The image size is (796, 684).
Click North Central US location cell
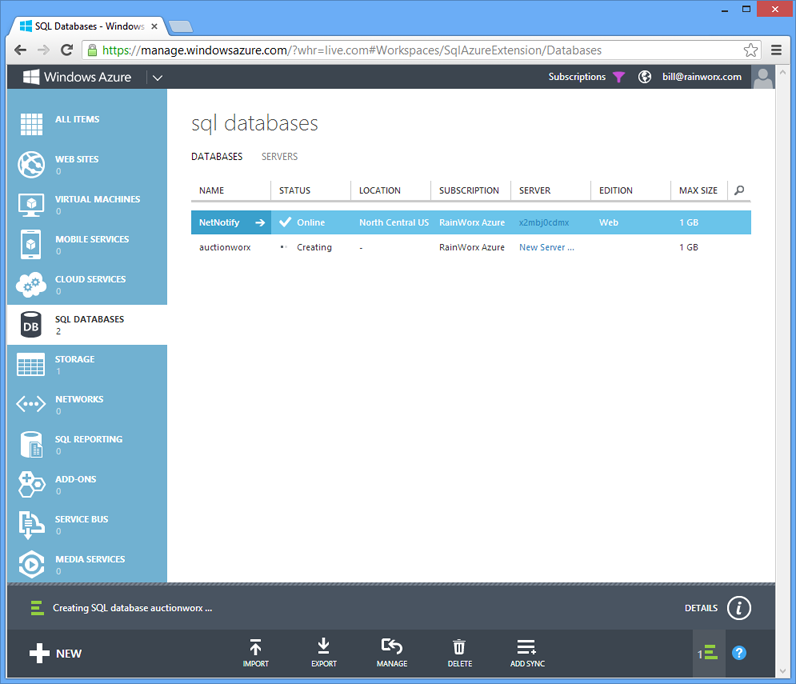pos(394,222)
